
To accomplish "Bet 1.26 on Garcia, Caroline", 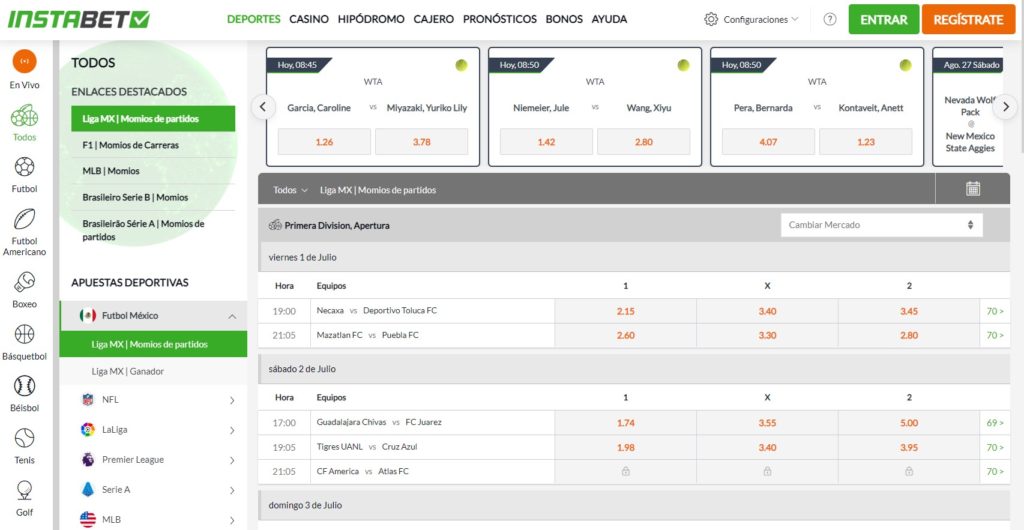I will coord(324,142).
